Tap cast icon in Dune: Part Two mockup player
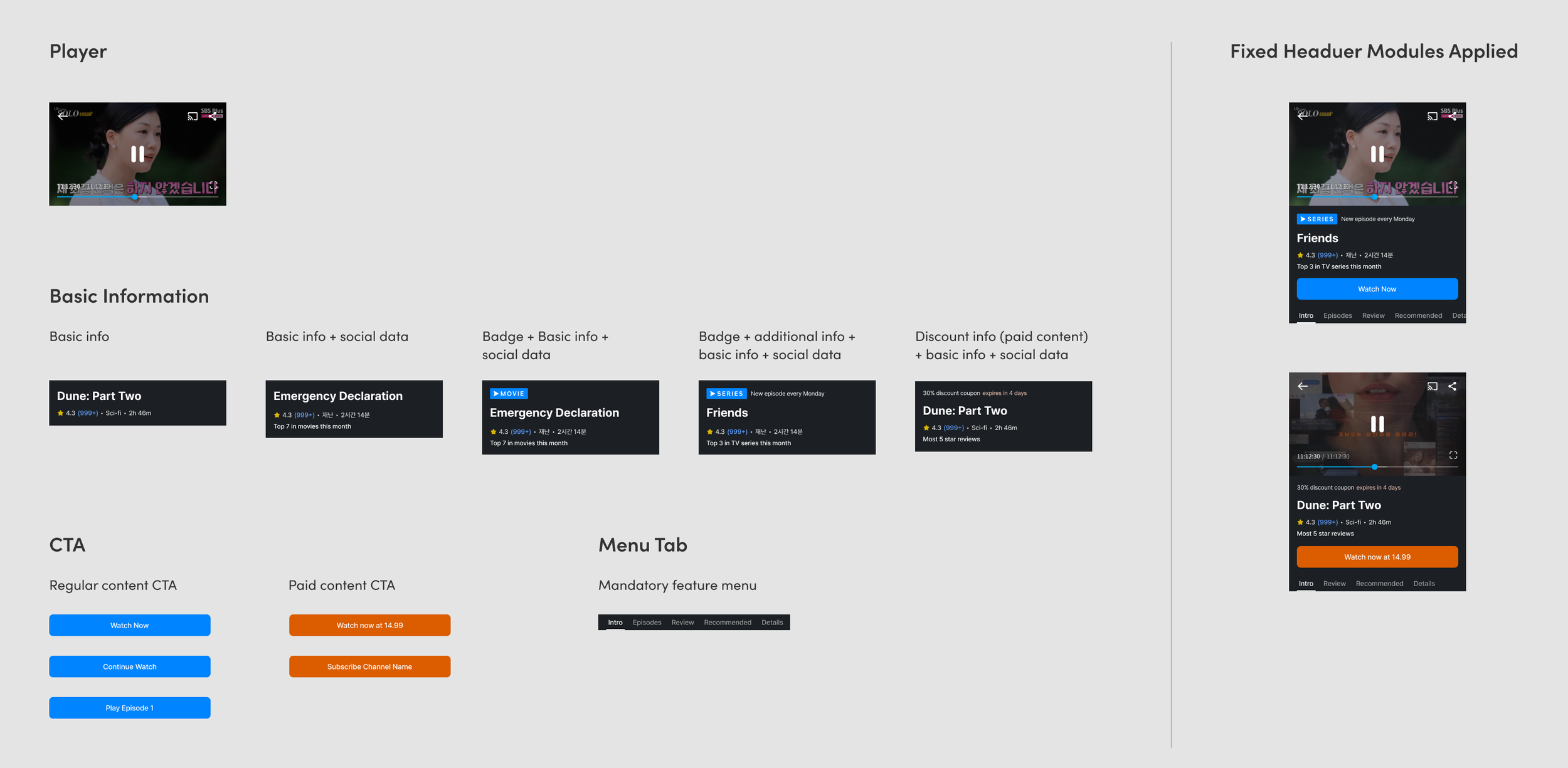1568x768 pixels. tap(1432, 386)
